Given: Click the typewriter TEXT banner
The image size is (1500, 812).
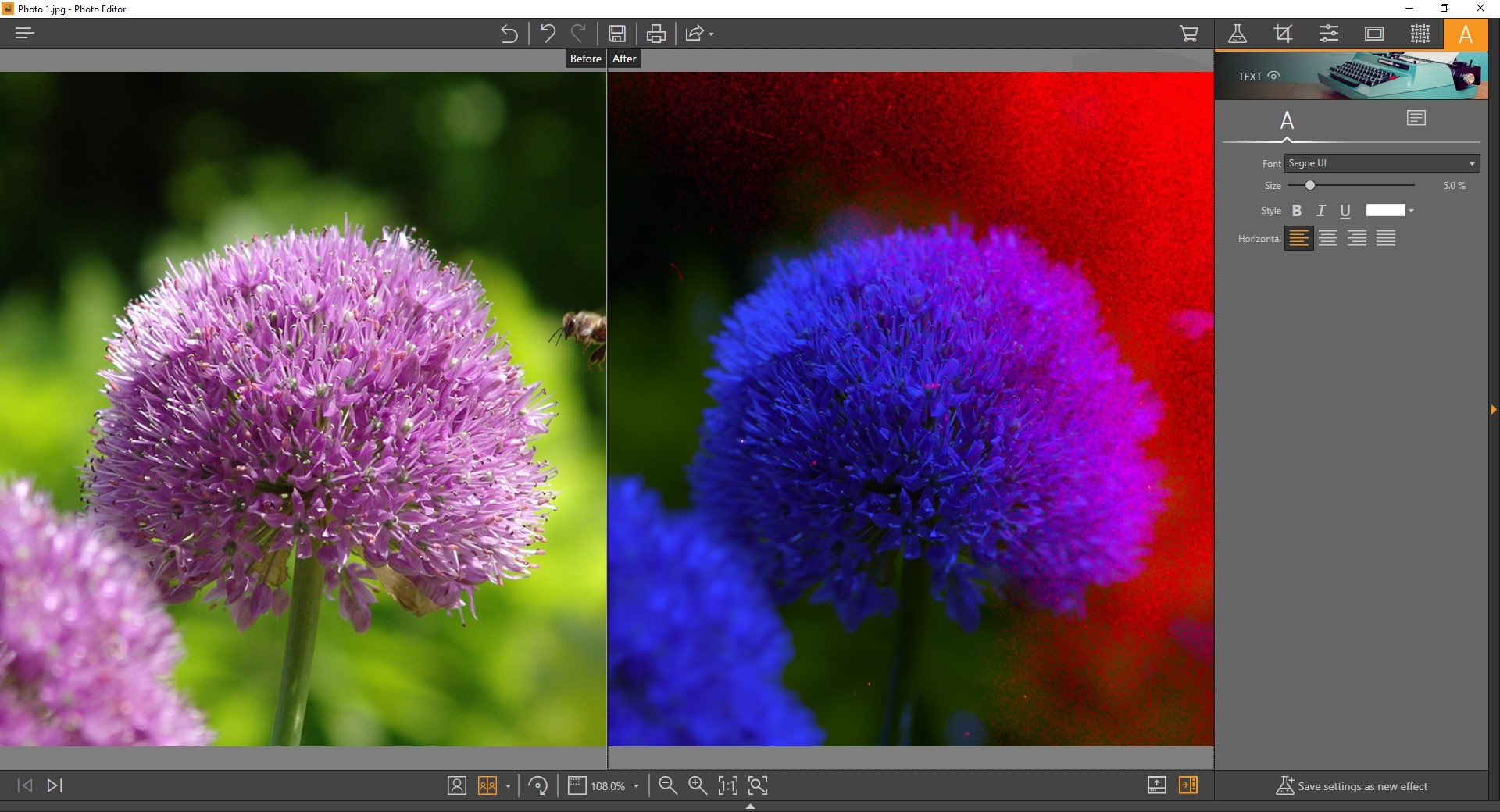Looking at the screenshot, I should coord(1352,76).
